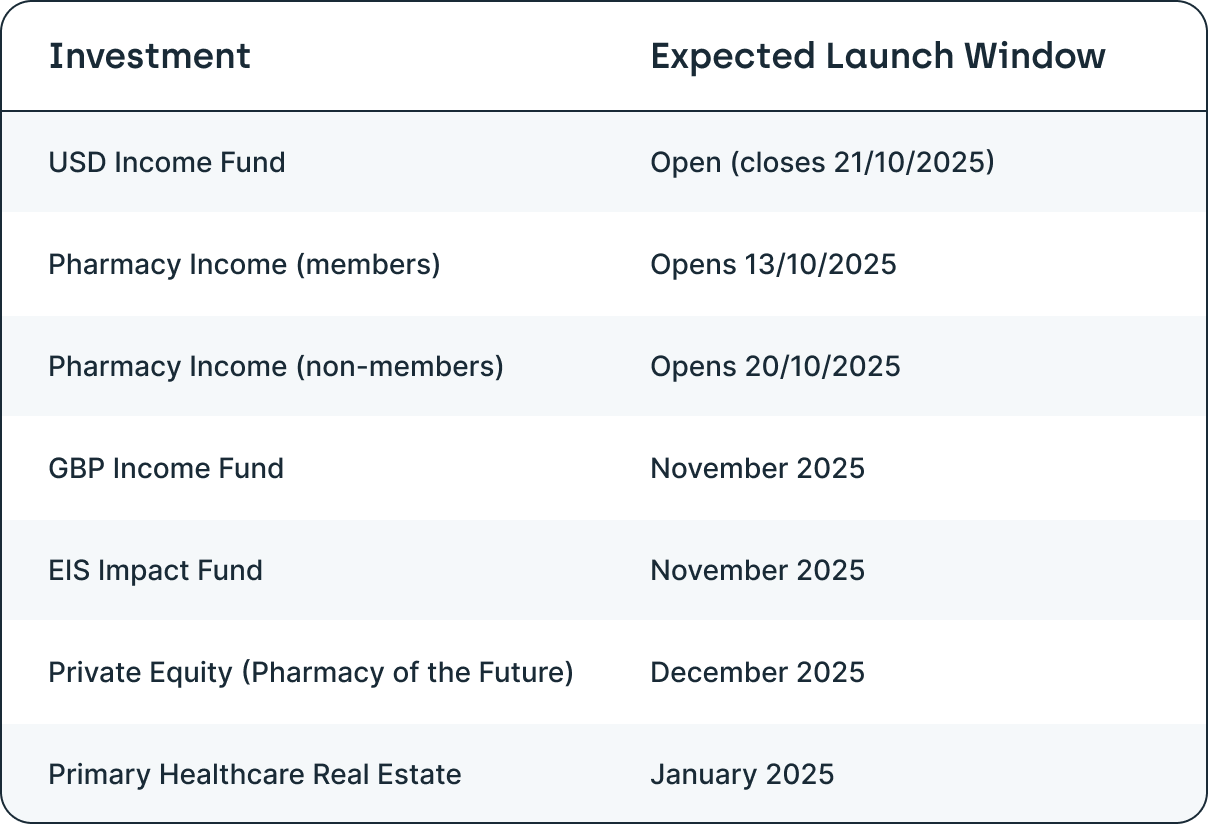
Task: Click the January 2025 launch cell
Action: tap(741, 774)
